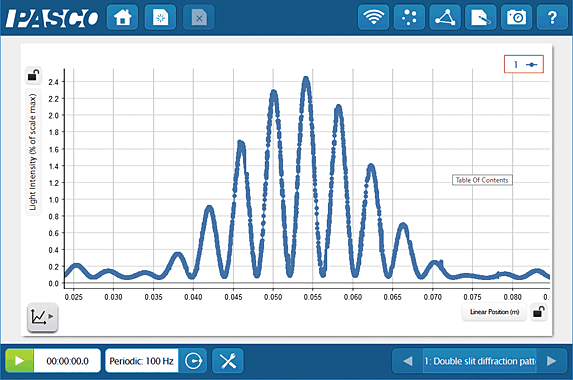Click the tallest central peak data point

click(x=306, y=78)
